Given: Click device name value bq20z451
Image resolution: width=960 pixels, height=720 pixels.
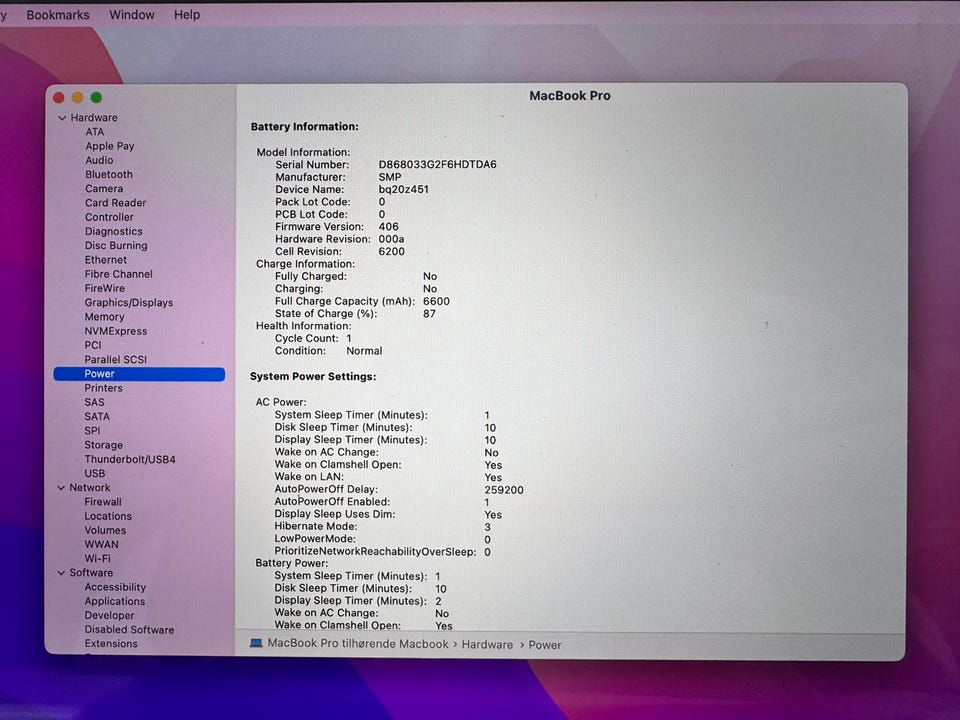Looking at the screenshot, I should coord(403,189).
